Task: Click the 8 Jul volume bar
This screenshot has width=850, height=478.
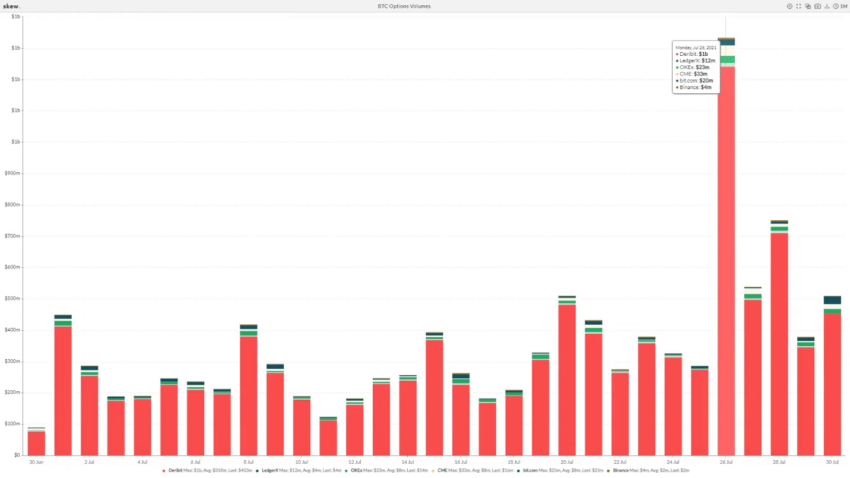Action: click(x=249, y=390)
